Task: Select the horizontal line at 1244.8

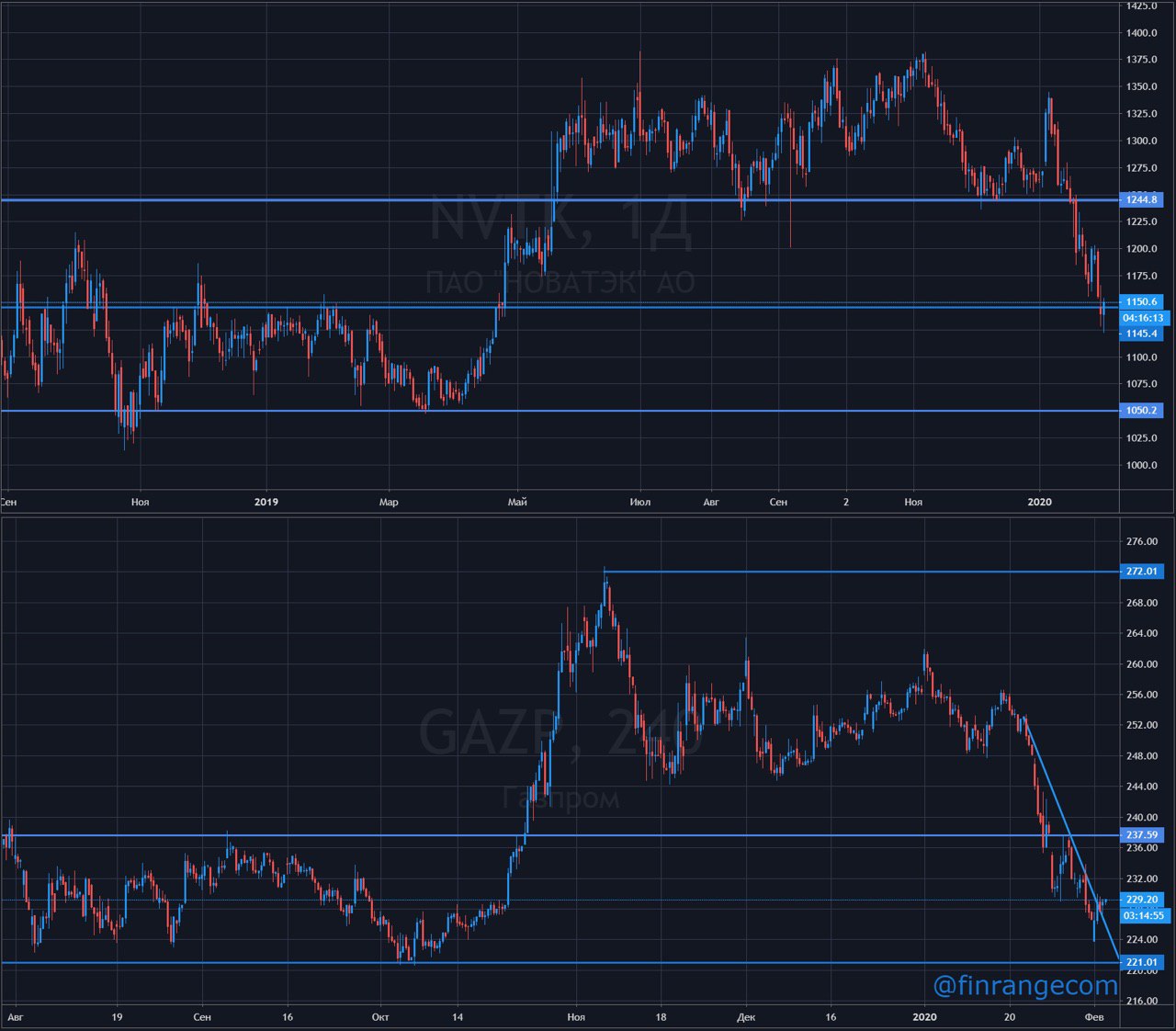Action: (x=560, y=199)
